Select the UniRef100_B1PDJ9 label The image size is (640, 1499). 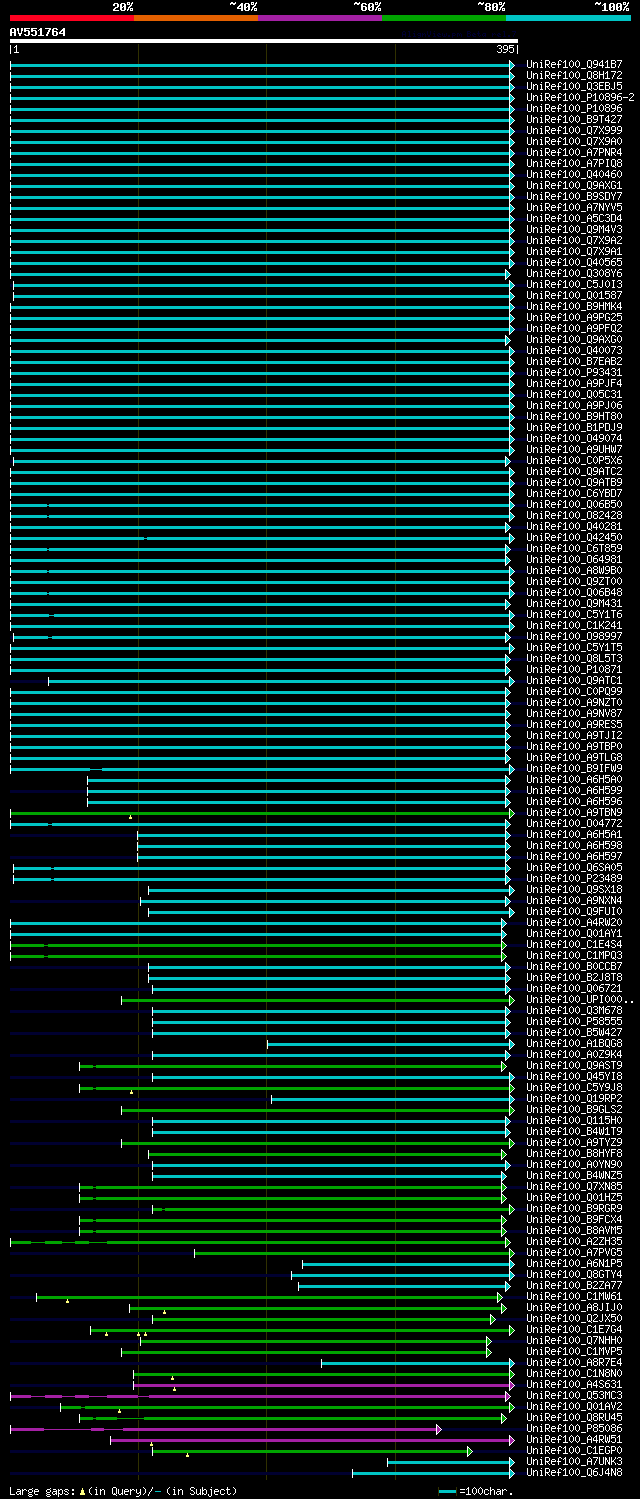coord(574,427)
